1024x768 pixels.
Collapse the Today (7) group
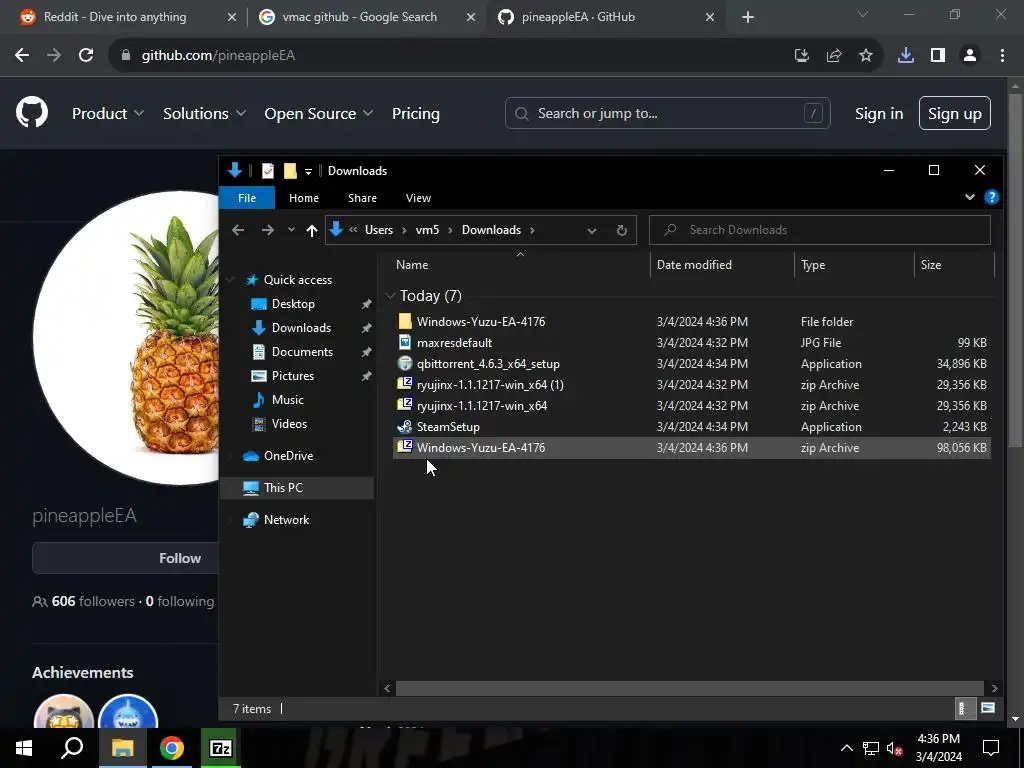click(390, 296)
